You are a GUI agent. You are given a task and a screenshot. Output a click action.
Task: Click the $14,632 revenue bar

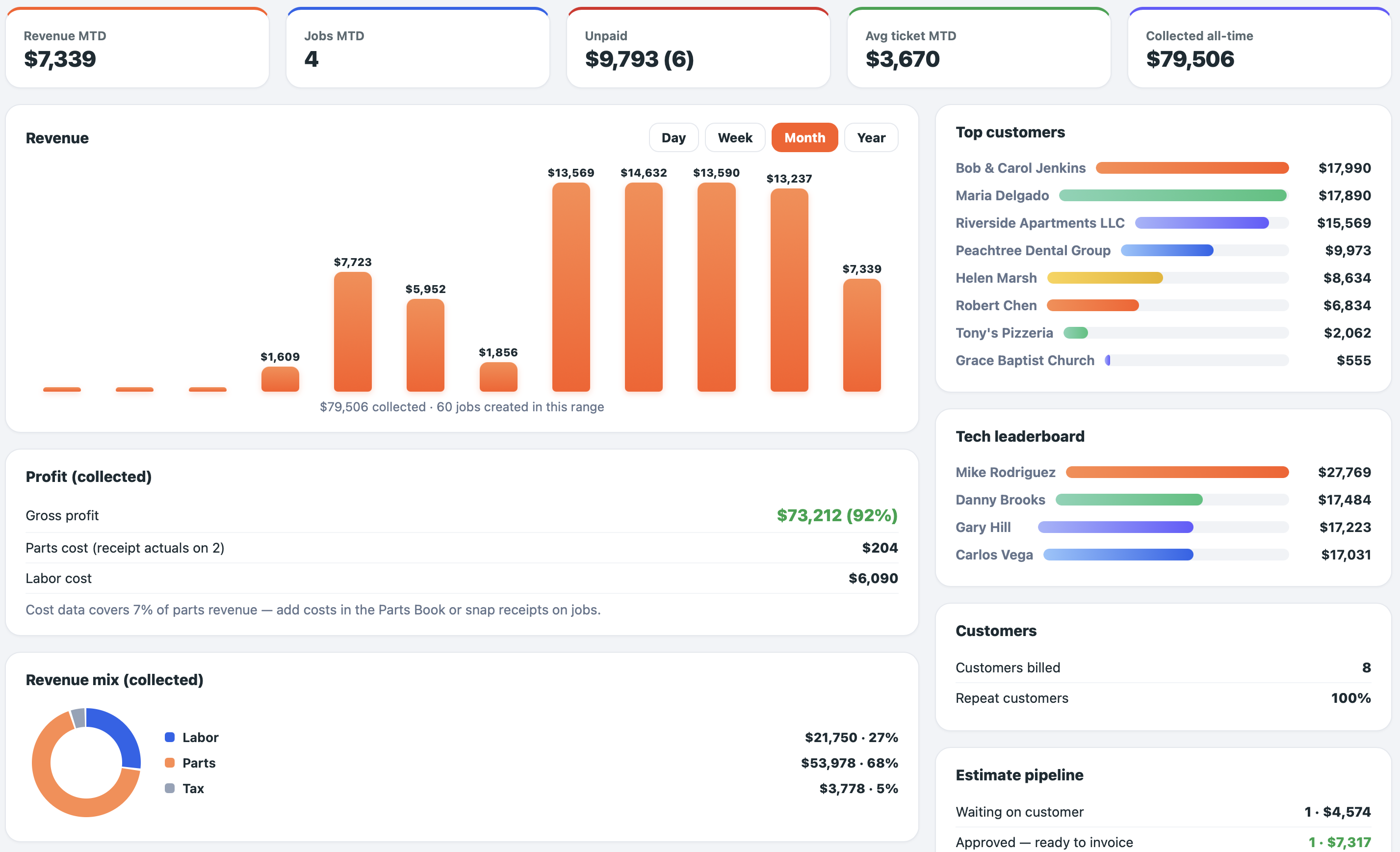tap(643, 287)
